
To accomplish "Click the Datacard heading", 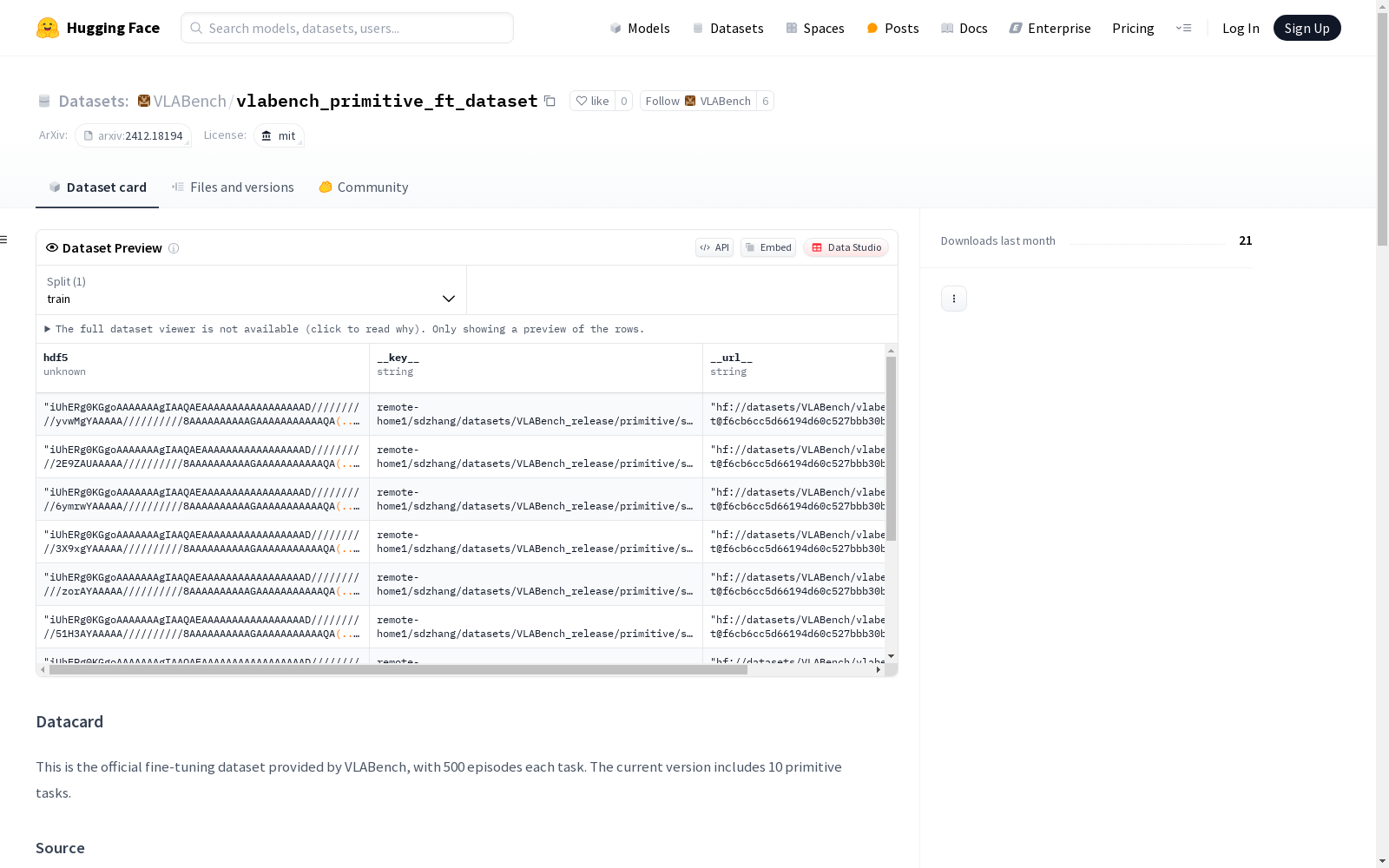I will [69, 722].
